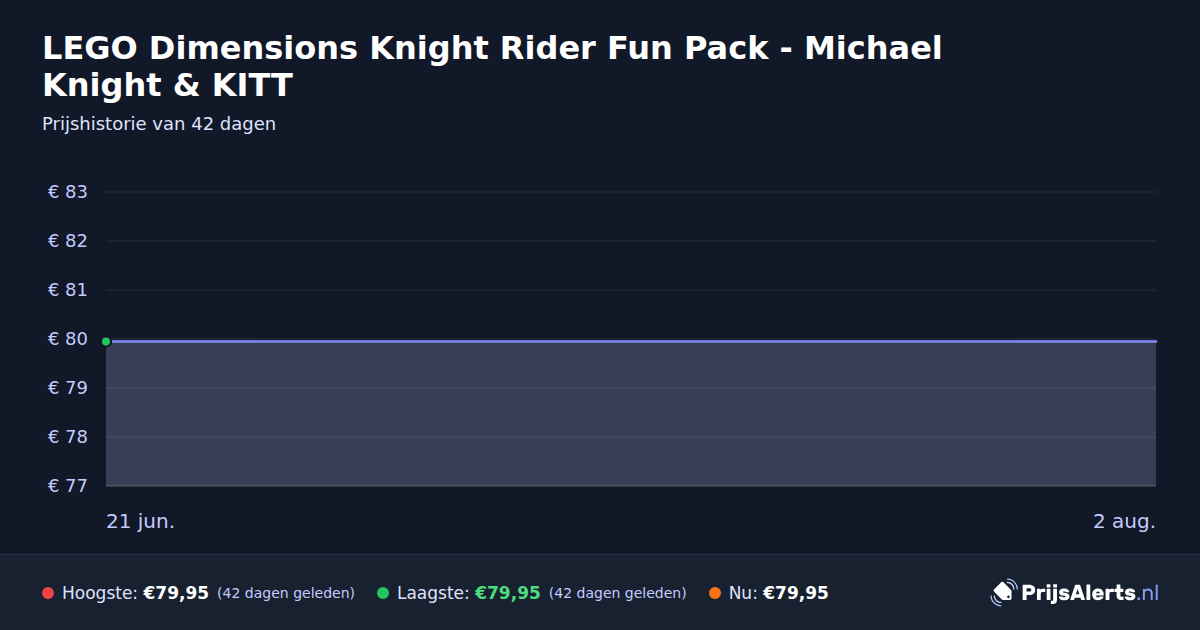Click the green Laagste price €79,95
The width and height of the screenshot is (1200, 630).
tap(508, 593)
